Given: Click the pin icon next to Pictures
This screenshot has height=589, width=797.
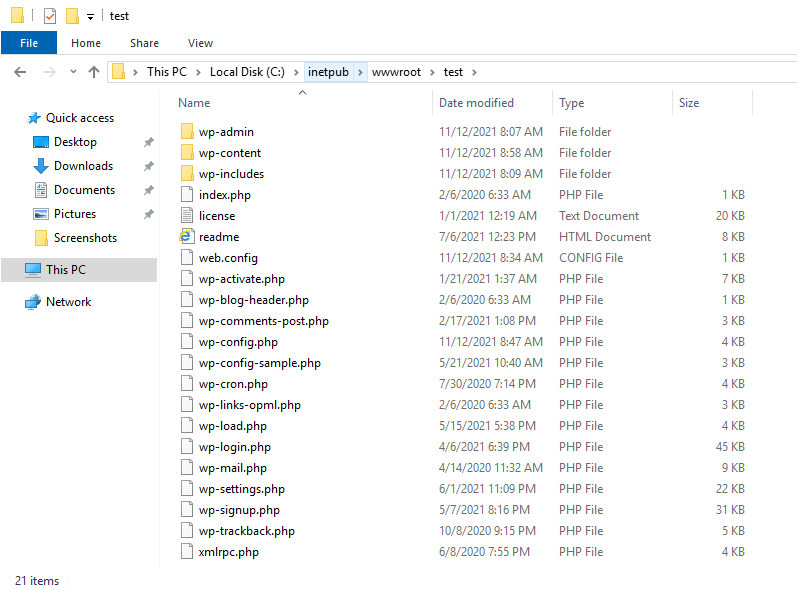Looking at the screenshot, I should click(148, 214).
